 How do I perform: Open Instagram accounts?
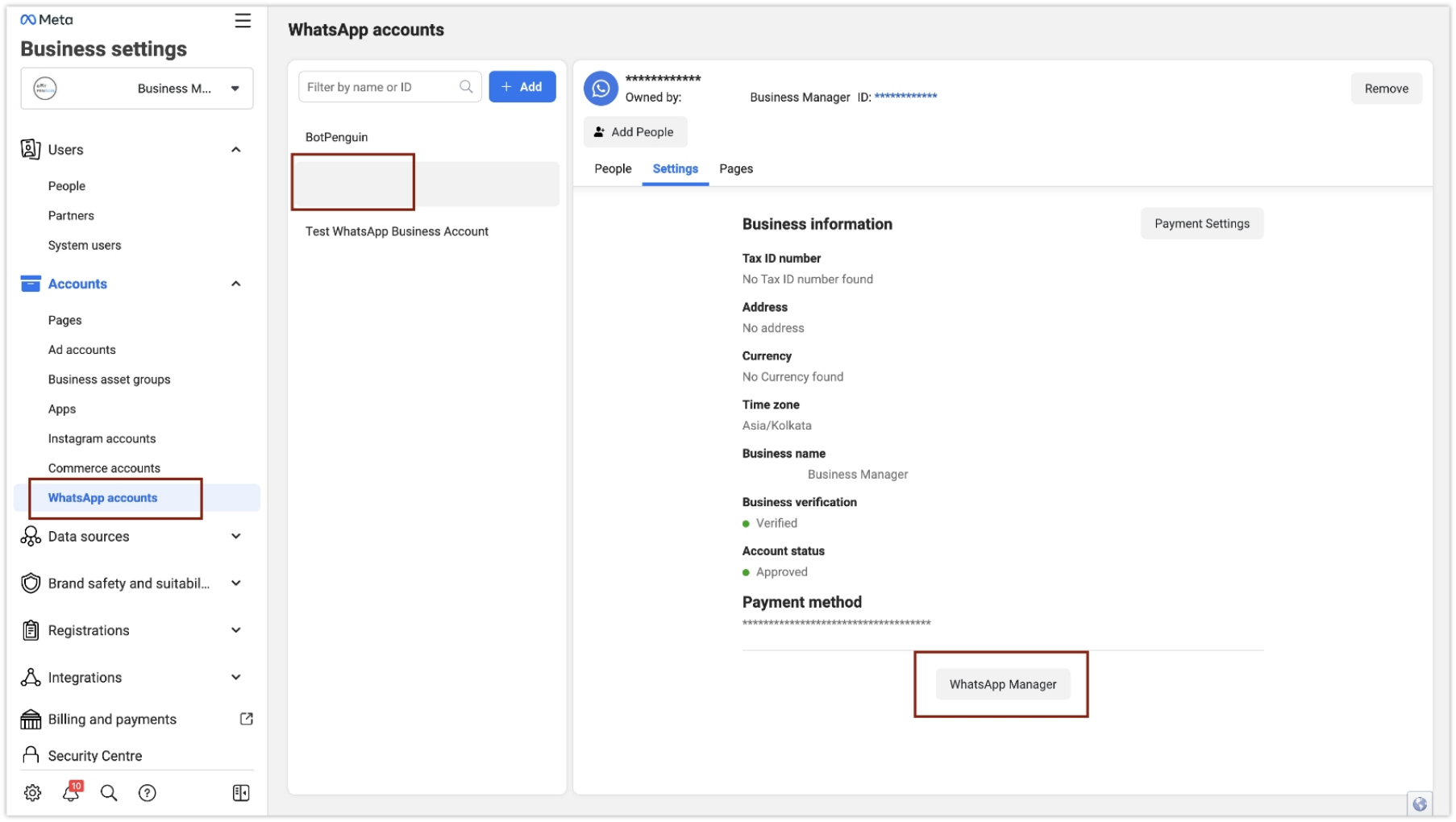point(102,439)
